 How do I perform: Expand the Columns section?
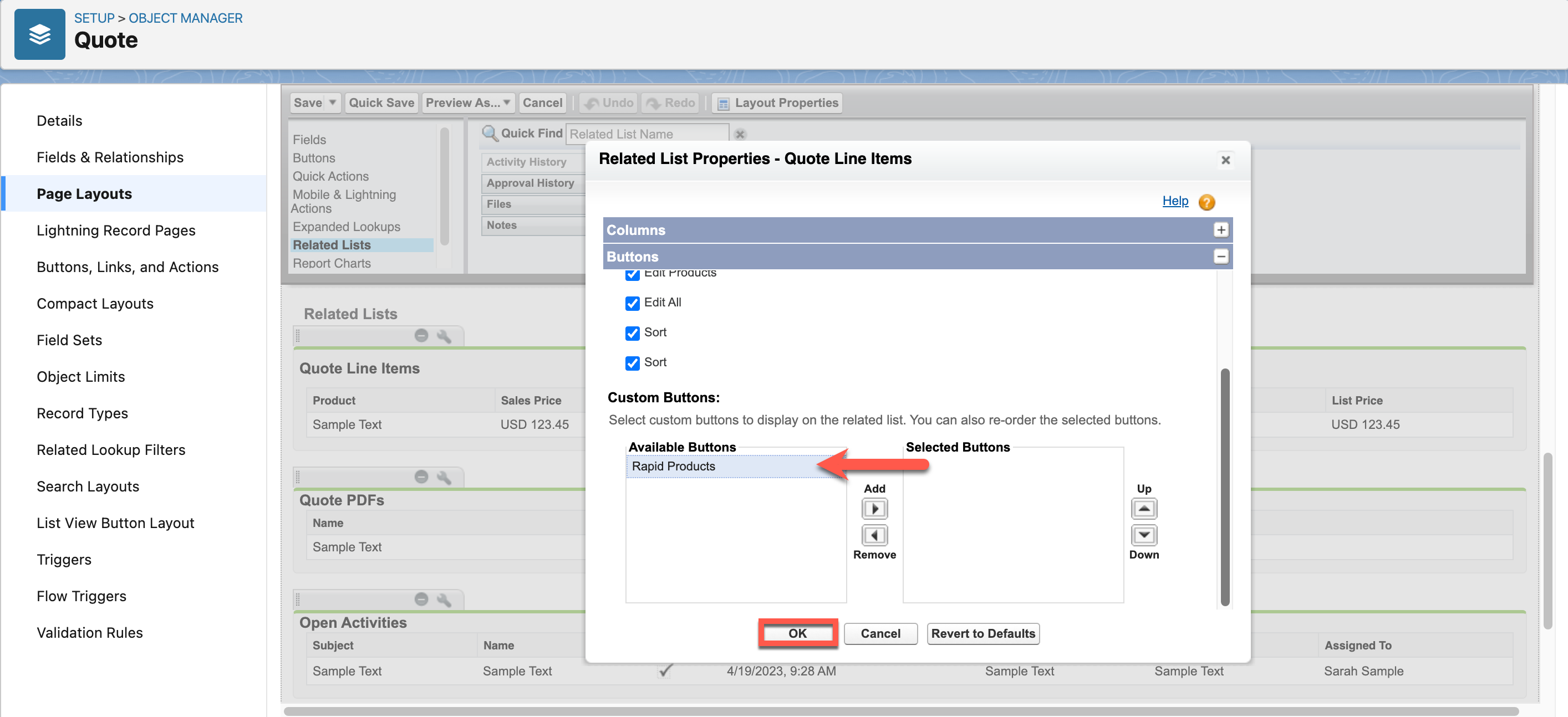coord(1220,230)
